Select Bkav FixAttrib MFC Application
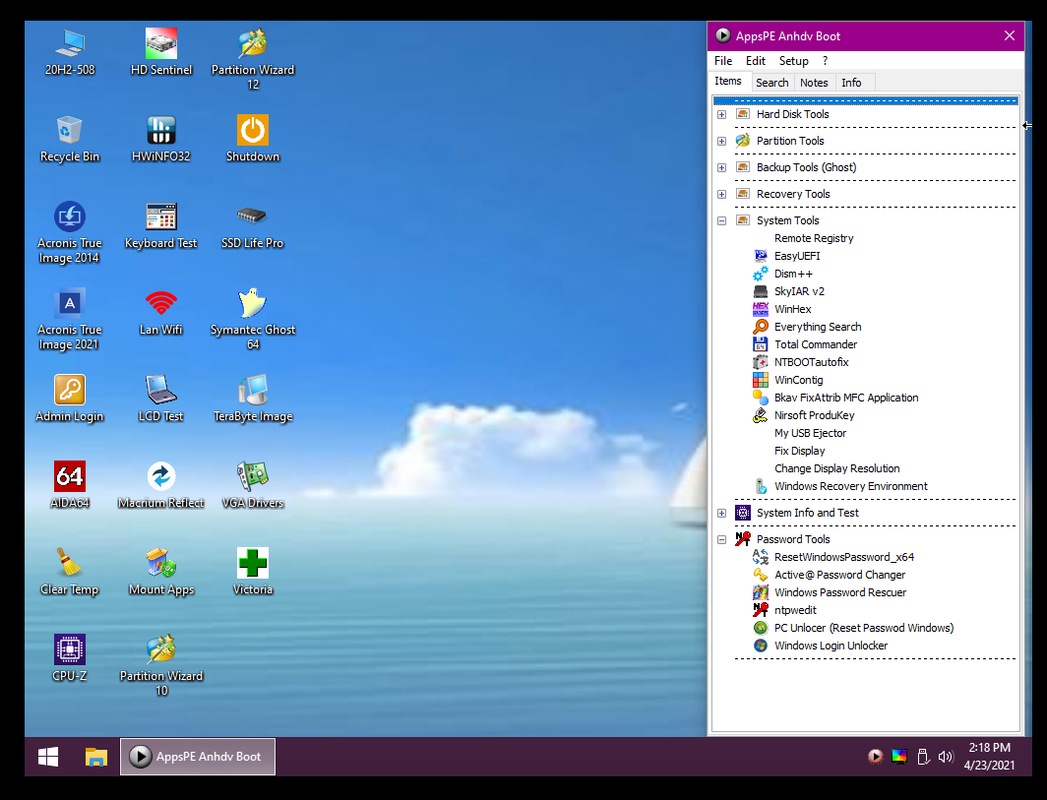1047x800 pixels. pyautogui.click(x=846, y=398)
